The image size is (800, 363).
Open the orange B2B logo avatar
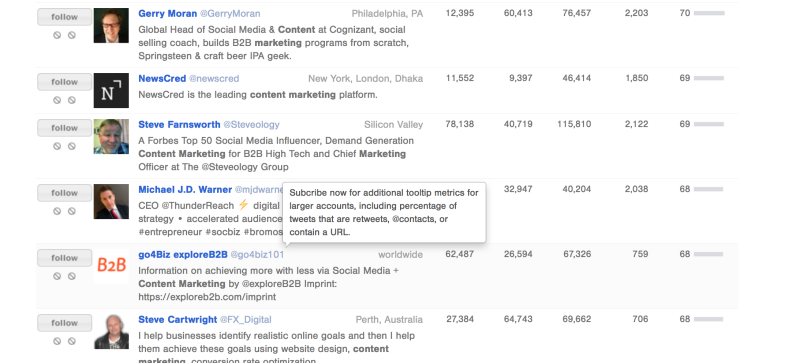(x=111, y=266)
